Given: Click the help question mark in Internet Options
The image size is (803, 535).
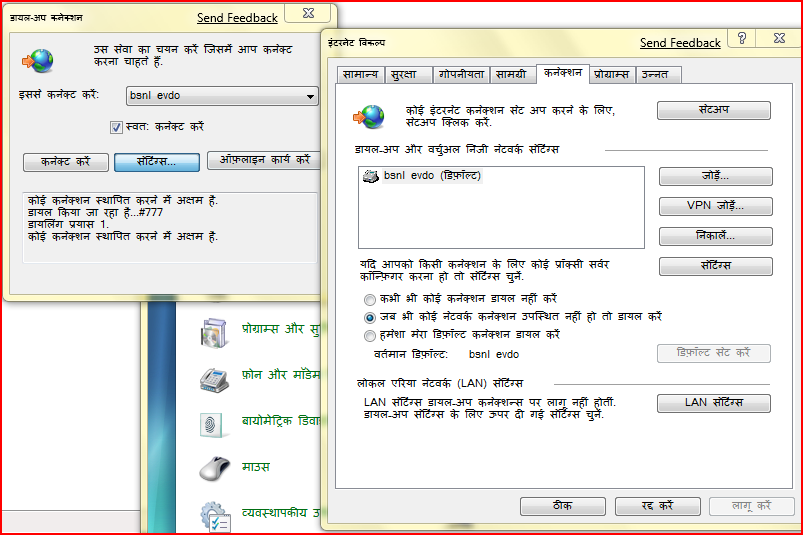Looking at the screenshot, I should 742,38.
